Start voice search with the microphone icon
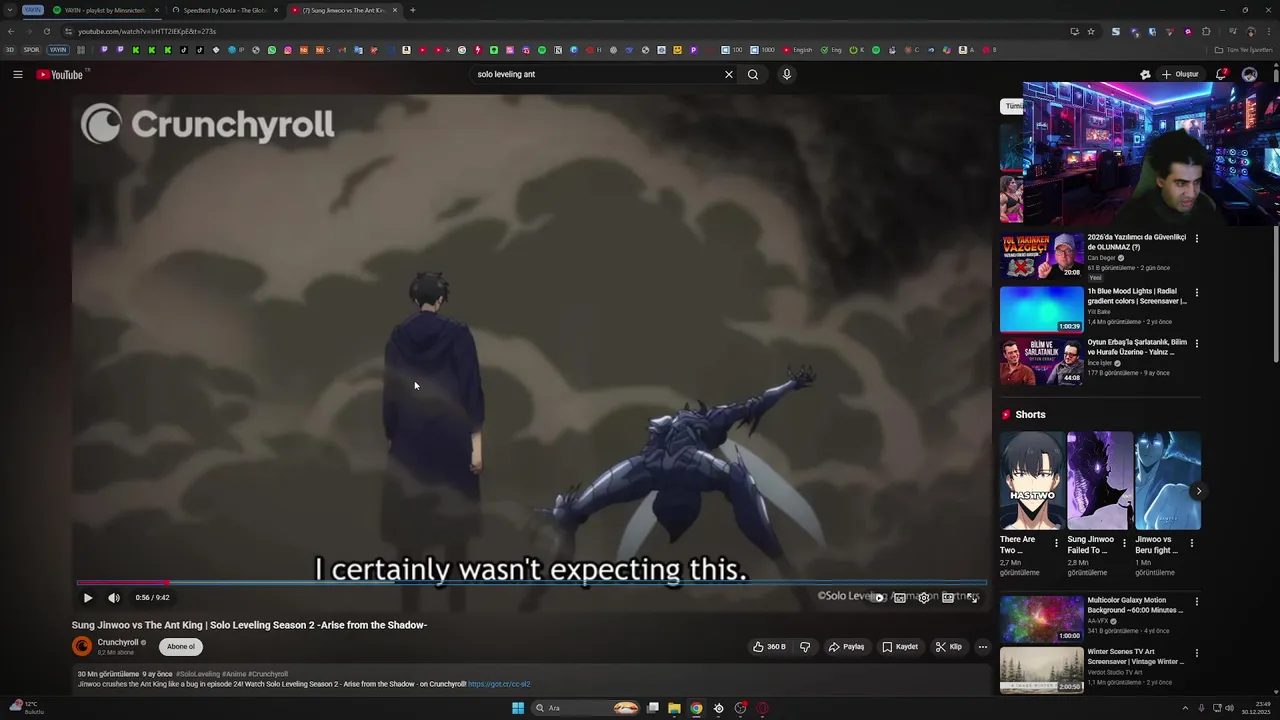 coord(787,74)
